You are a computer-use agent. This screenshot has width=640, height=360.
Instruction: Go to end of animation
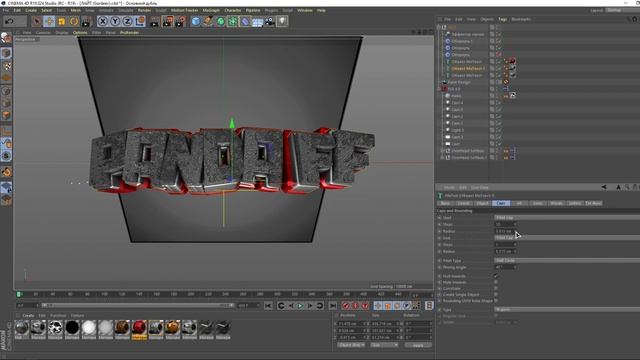[333, 305]
